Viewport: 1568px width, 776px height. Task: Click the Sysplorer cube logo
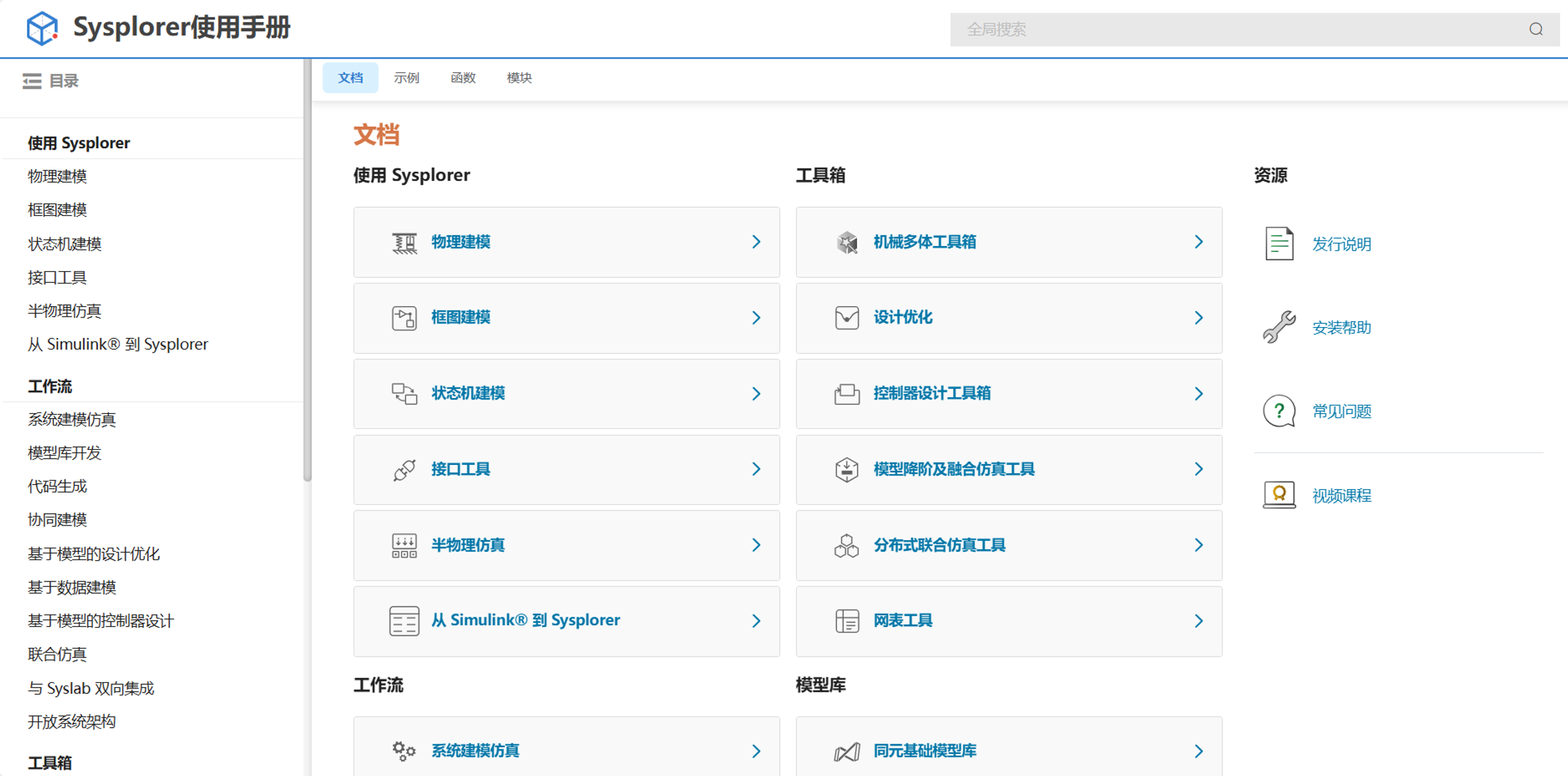[x=42, y=28]
